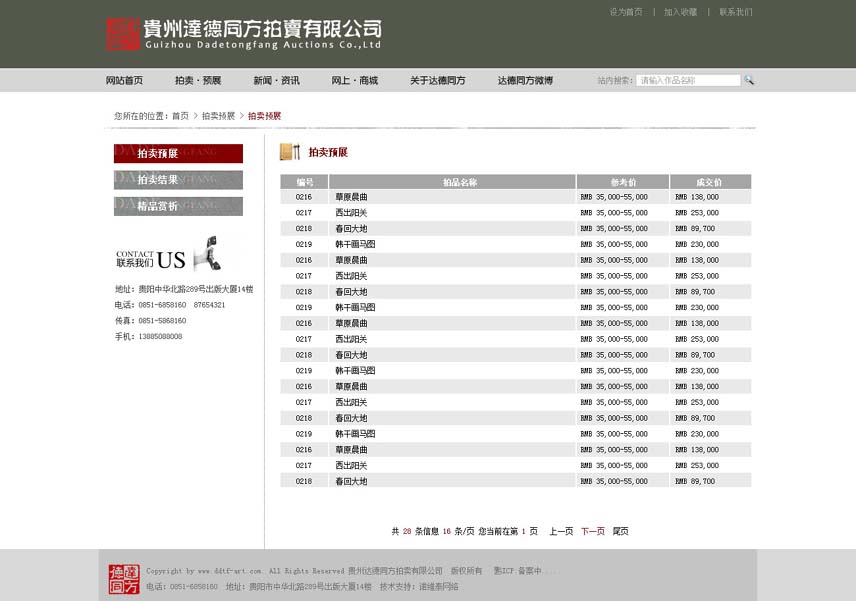The image size is (856, 601).
Task: Focus the 站内搜索 search input field
Action: 688,80
